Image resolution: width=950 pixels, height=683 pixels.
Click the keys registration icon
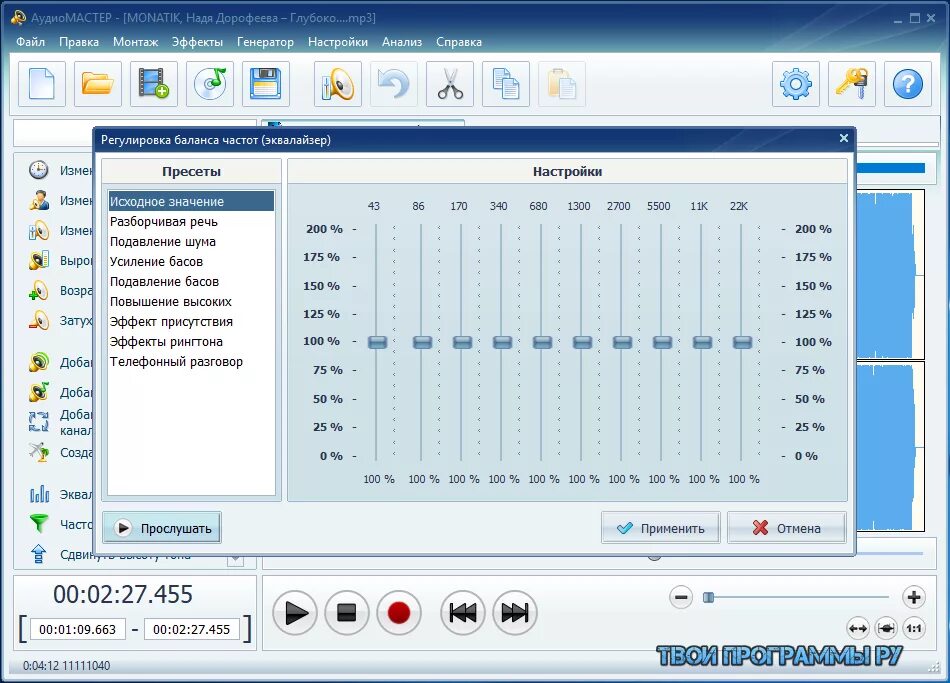(852, 84)
